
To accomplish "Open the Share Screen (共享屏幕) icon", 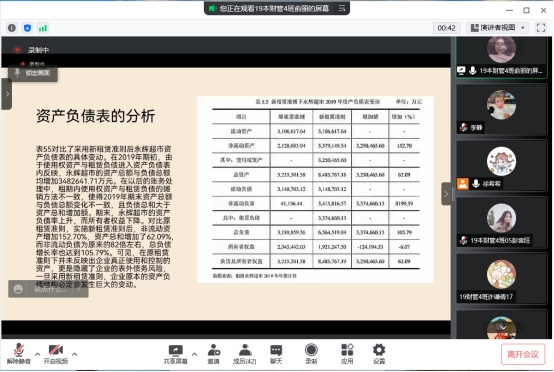I will (x=175, y=354).
